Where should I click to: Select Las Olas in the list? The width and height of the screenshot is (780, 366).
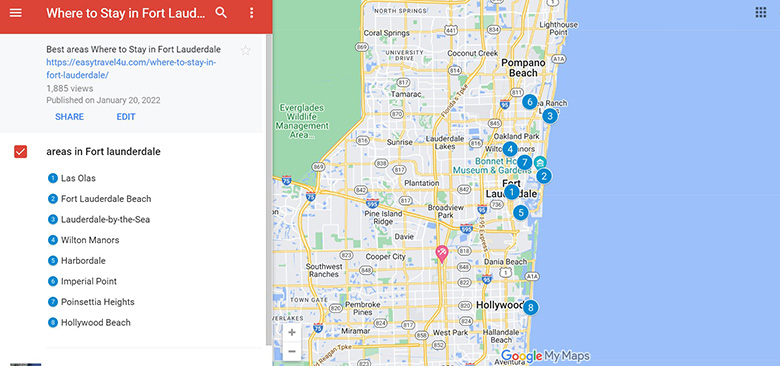click(x=78, y=178)
